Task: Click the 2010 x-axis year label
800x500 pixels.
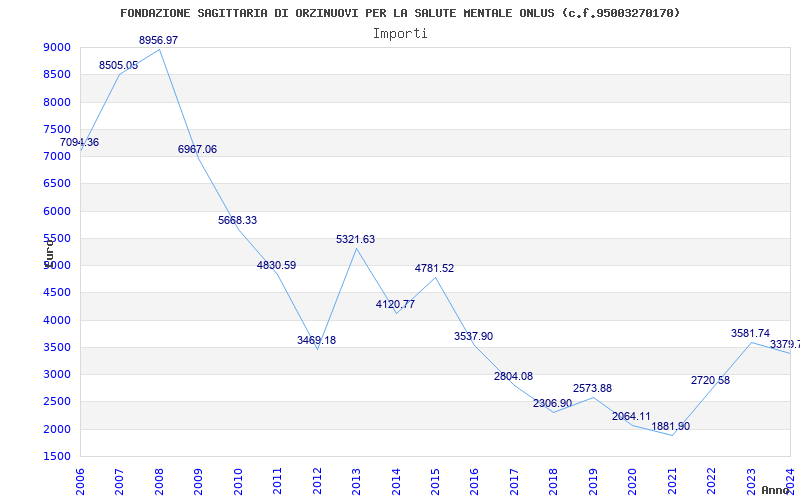Action: point(238,481)
